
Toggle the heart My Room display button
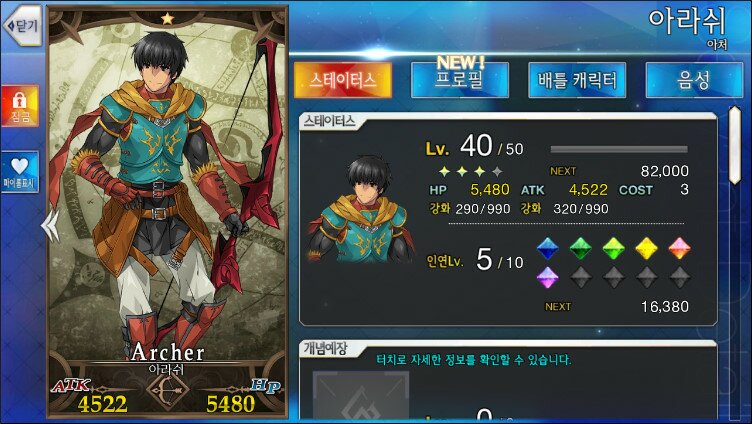pos(20,172)
